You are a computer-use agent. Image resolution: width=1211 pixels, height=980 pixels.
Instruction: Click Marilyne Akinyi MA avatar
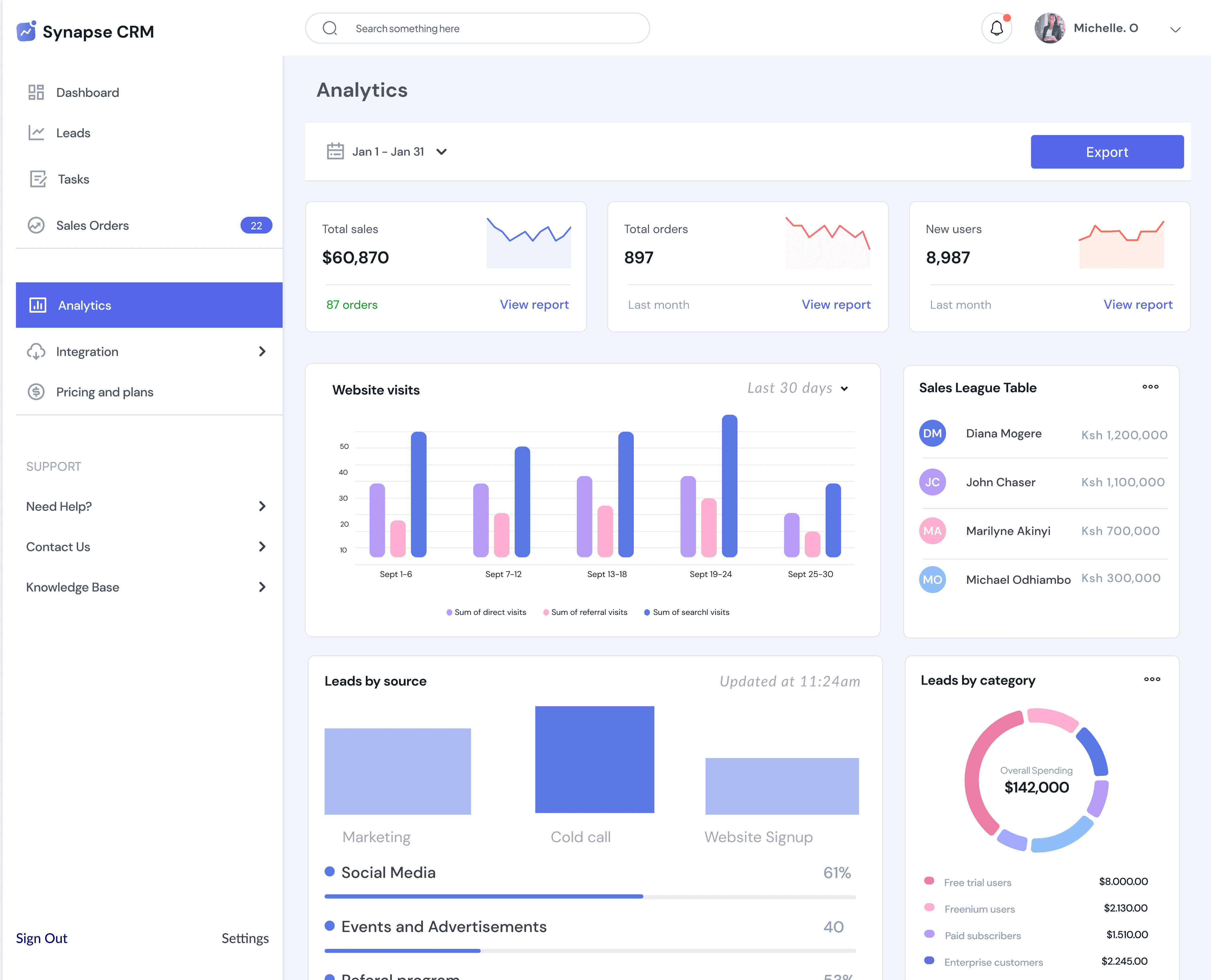933,531
